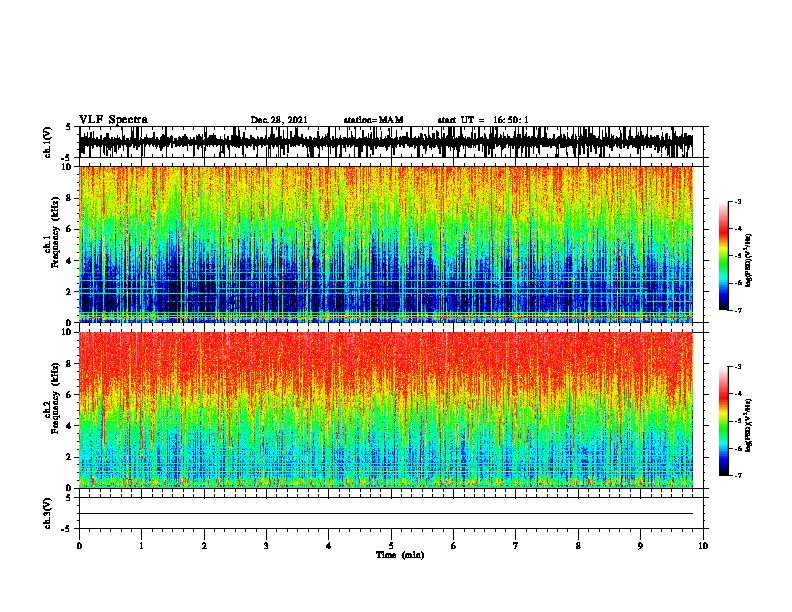Click the ch.1 spectrogram color scale bar
Screen dimensions: 792x612
click(723, 256)
